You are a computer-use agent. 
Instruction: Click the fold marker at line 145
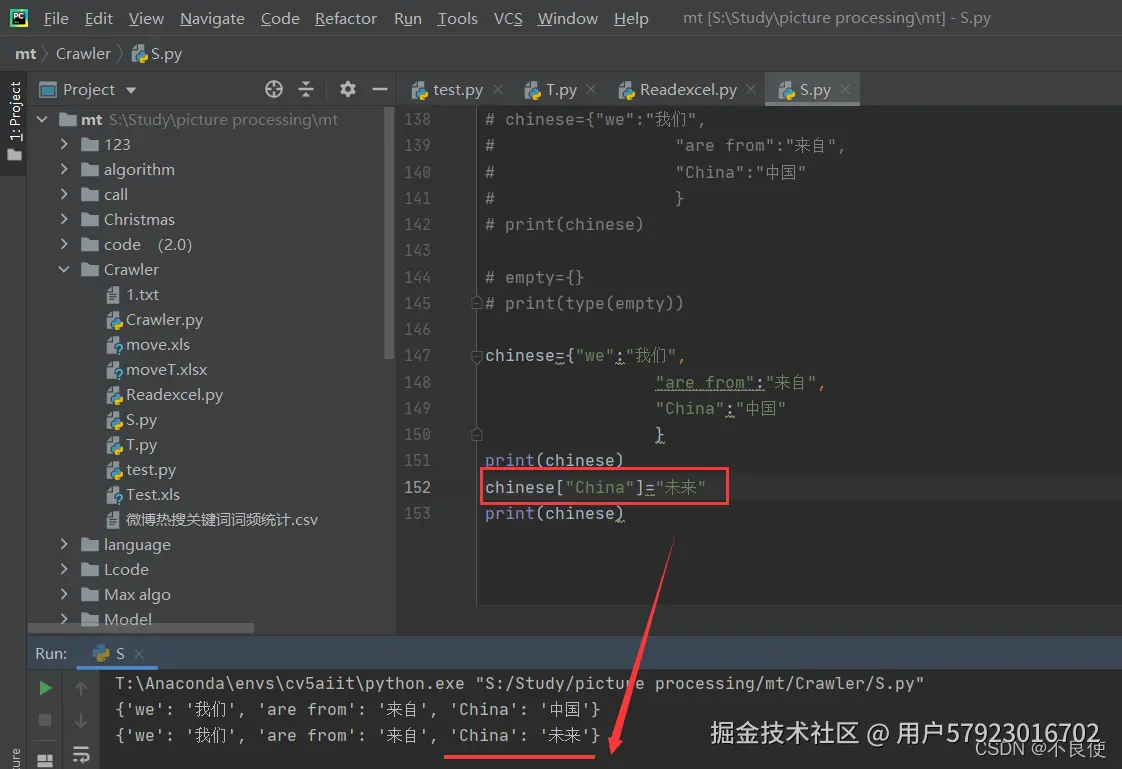click(x=477, y=303)
